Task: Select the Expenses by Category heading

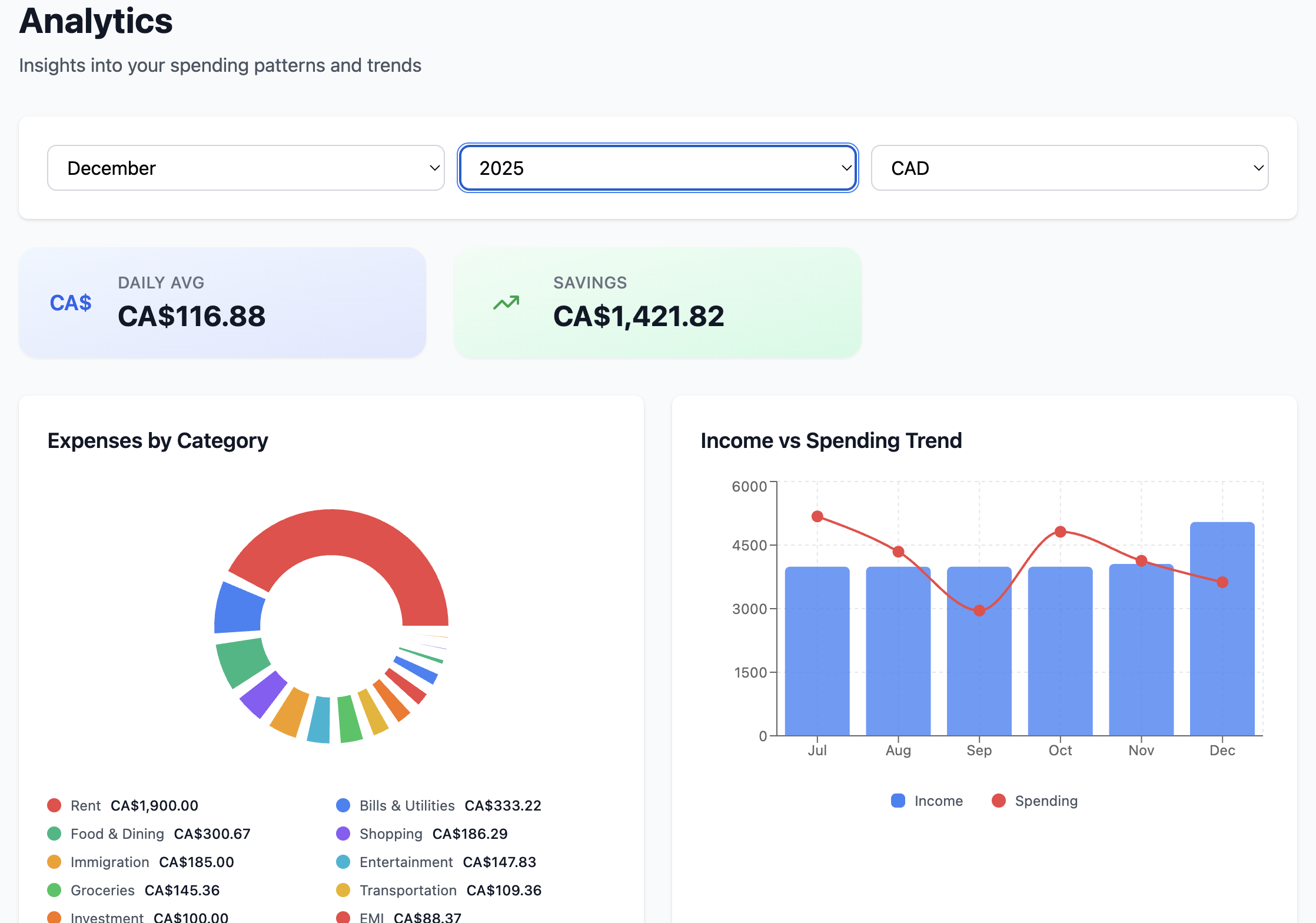Action: tap(157, 440)
